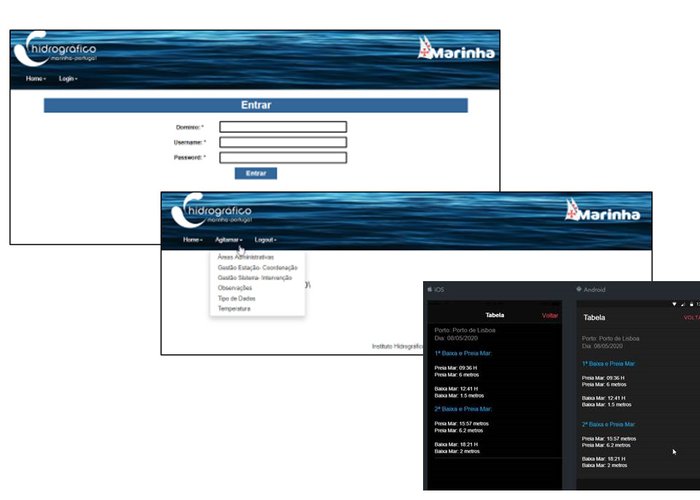
Task: Click the Apple icon beside iOS
Action: 430,290
